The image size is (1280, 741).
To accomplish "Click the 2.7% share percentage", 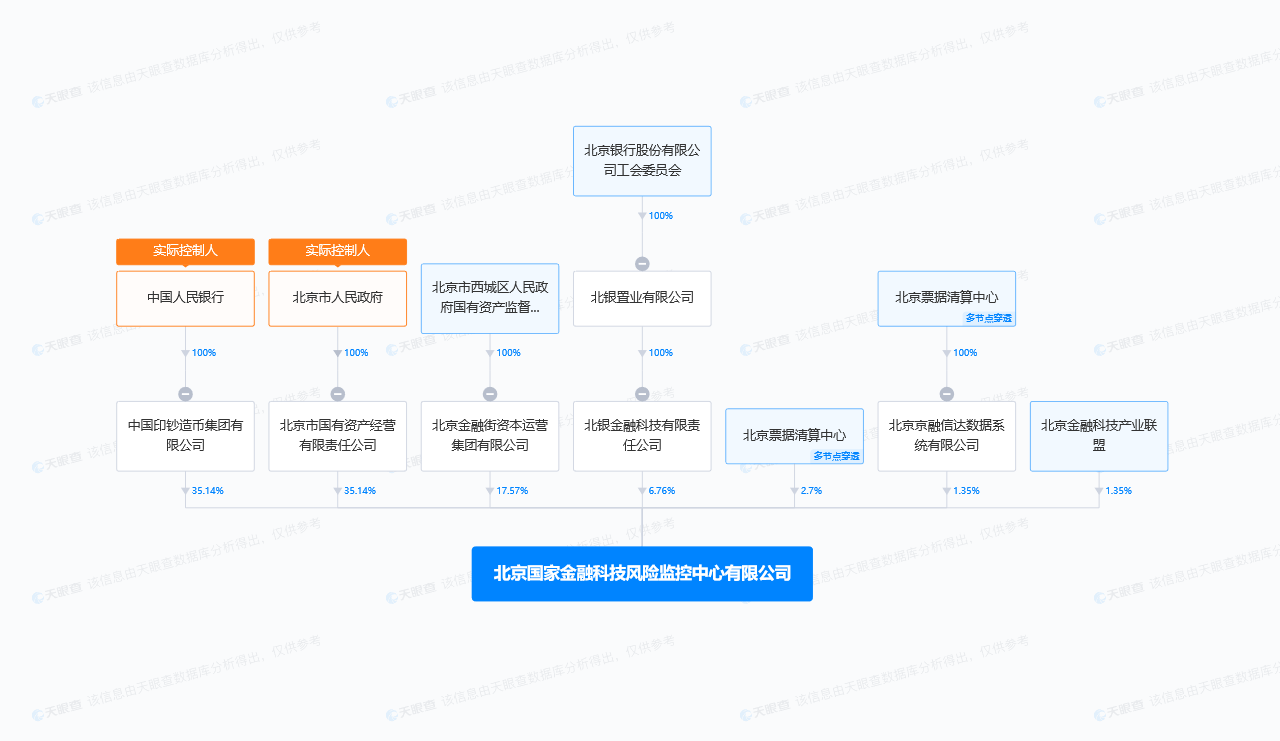I will pyautogui.click(x=811, y=491).
